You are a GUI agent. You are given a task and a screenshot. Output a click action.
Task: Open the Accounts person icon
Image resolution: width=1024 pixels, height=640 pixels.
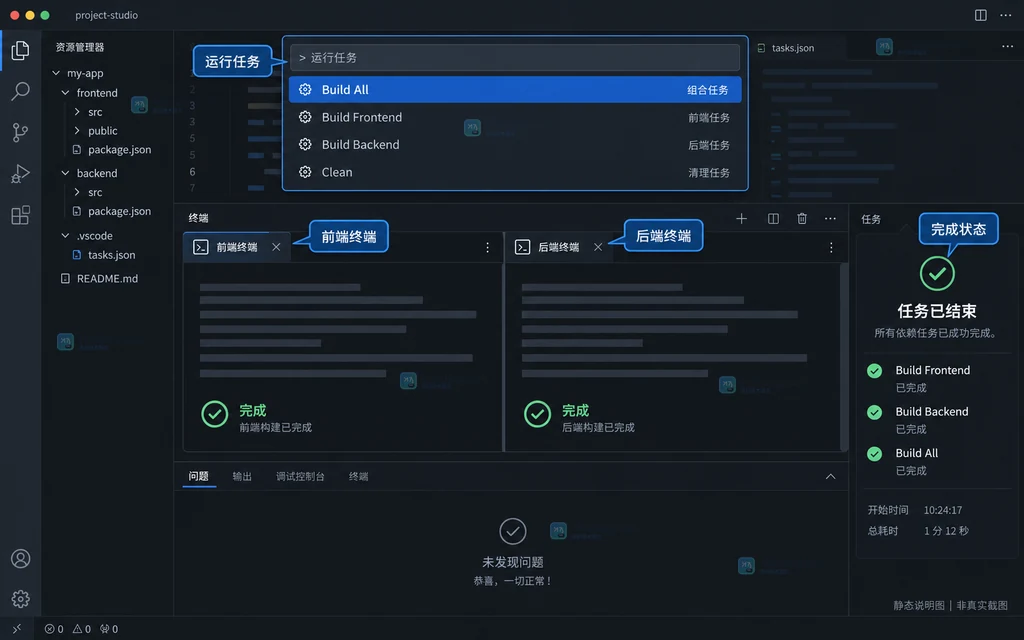click(20, 559)
